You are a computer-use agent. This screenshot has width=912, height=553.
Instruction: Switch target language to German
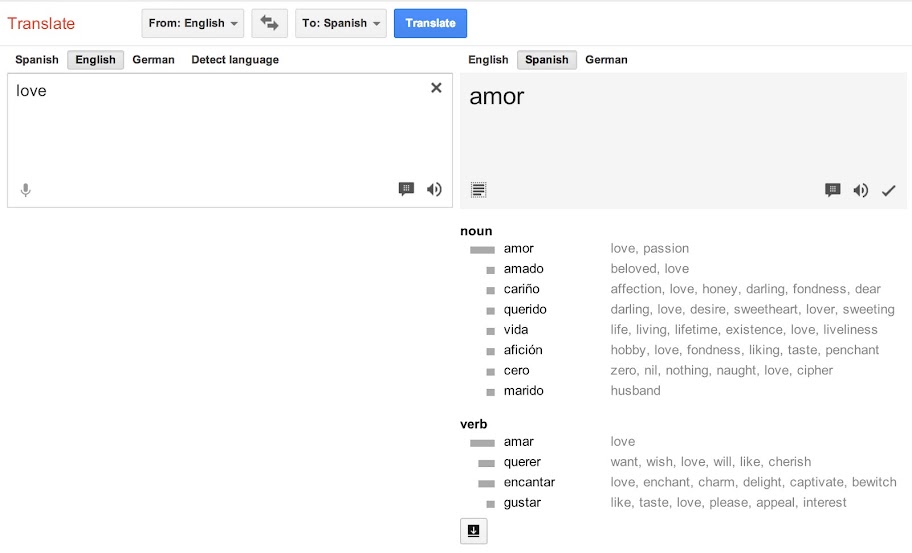pos(606,60)
